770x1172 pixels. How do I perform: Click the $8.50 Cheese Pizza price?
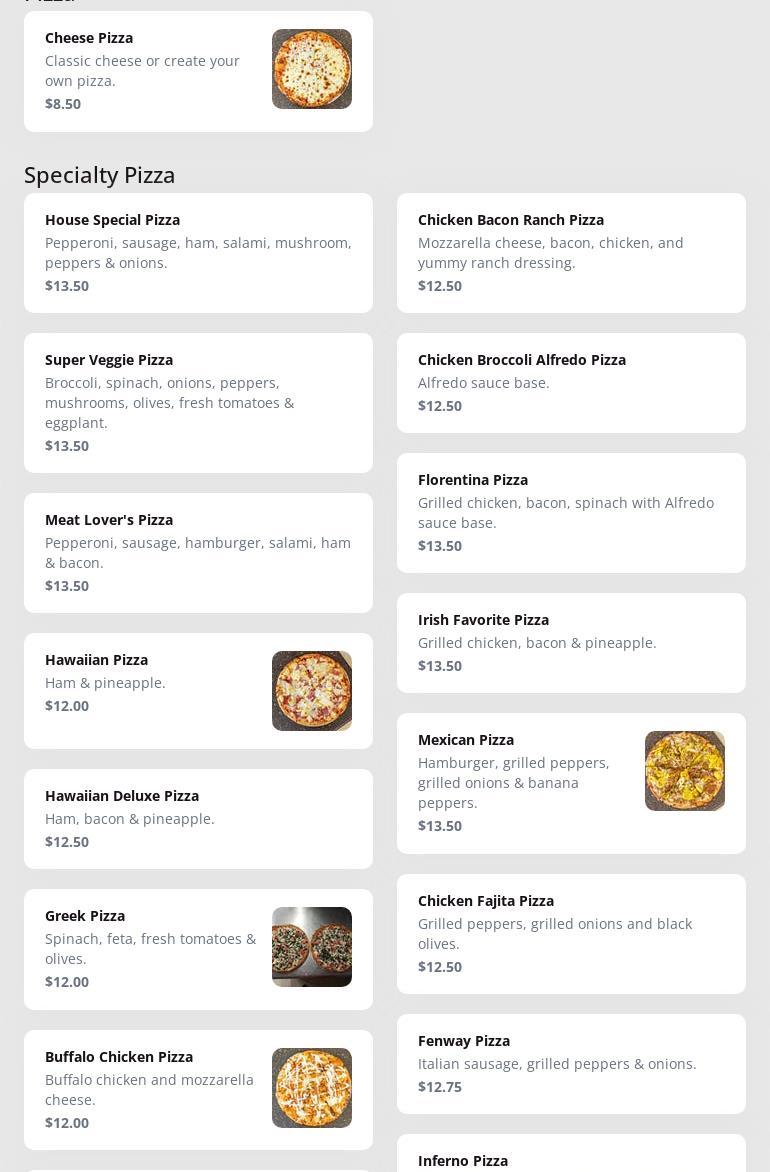[63, 104]
